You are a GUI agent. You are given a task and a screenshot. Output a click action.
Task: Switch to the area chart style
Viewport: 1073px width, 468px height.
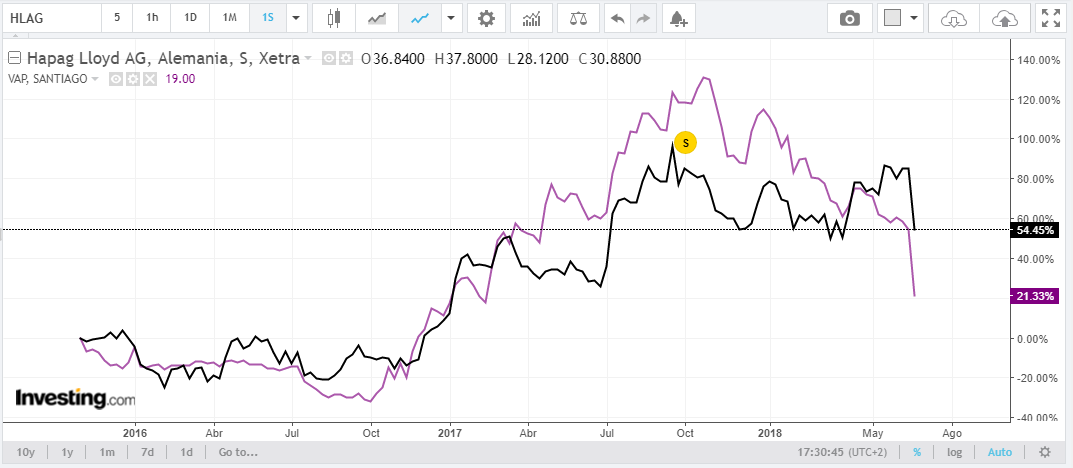click(x=377, y=18)
